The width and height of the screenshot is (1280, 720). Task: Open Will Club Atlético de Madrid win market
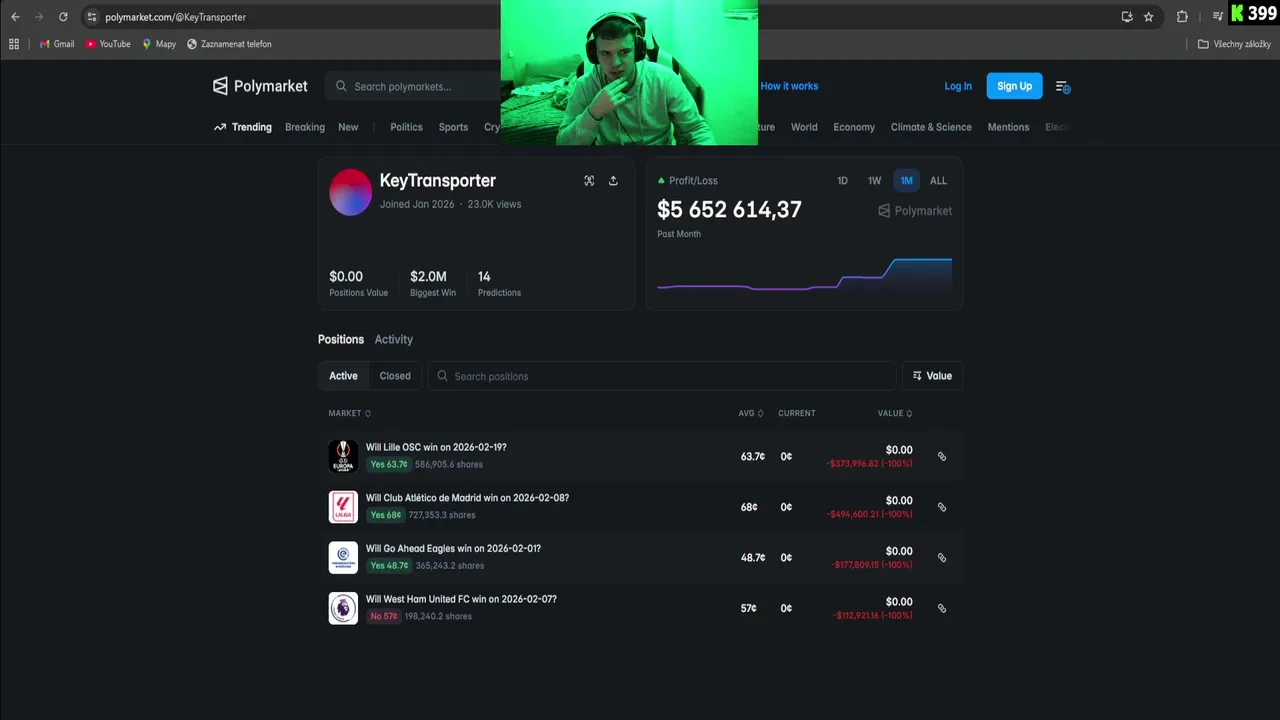(x=467, y=498)
